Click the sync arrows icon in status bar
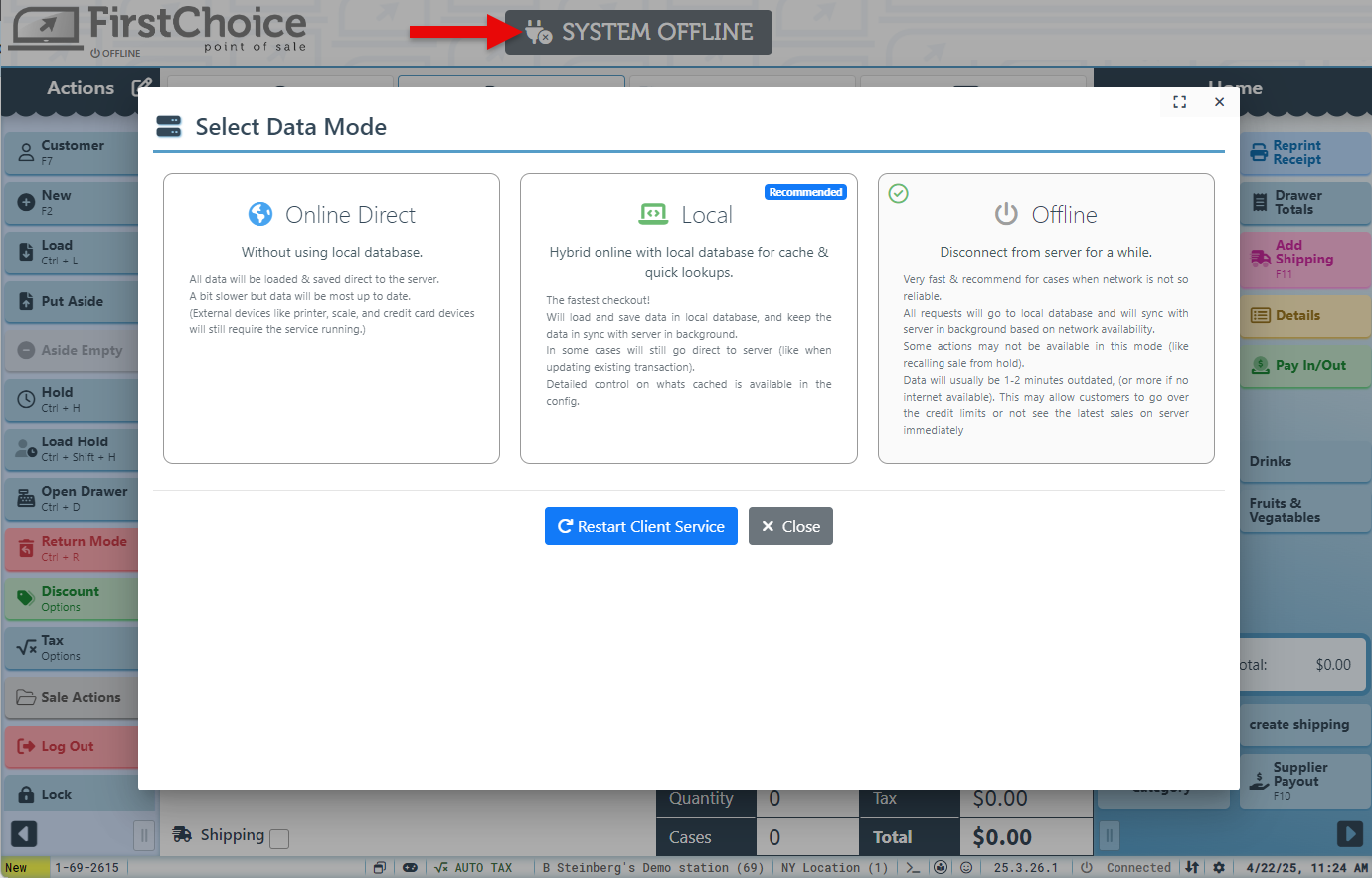 point(1192,867)
